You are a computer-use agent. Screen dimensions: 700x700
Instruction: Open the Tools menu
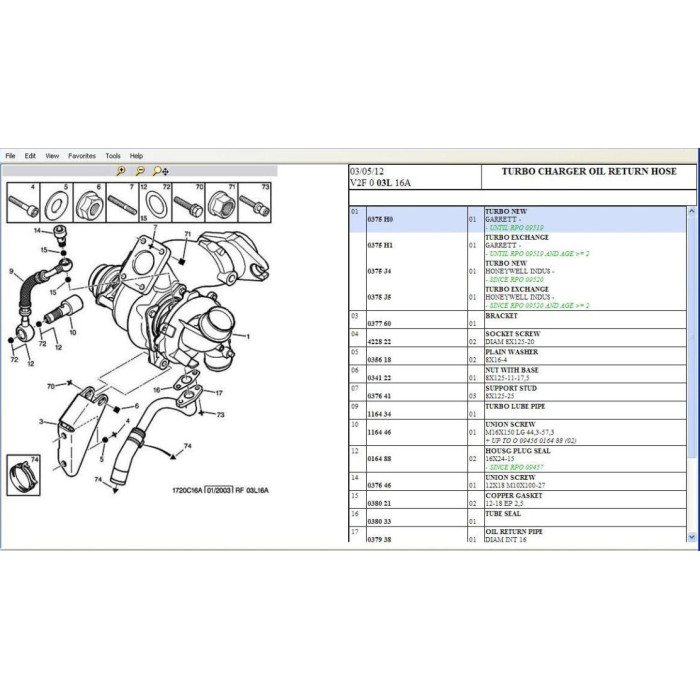click(113, 156)
